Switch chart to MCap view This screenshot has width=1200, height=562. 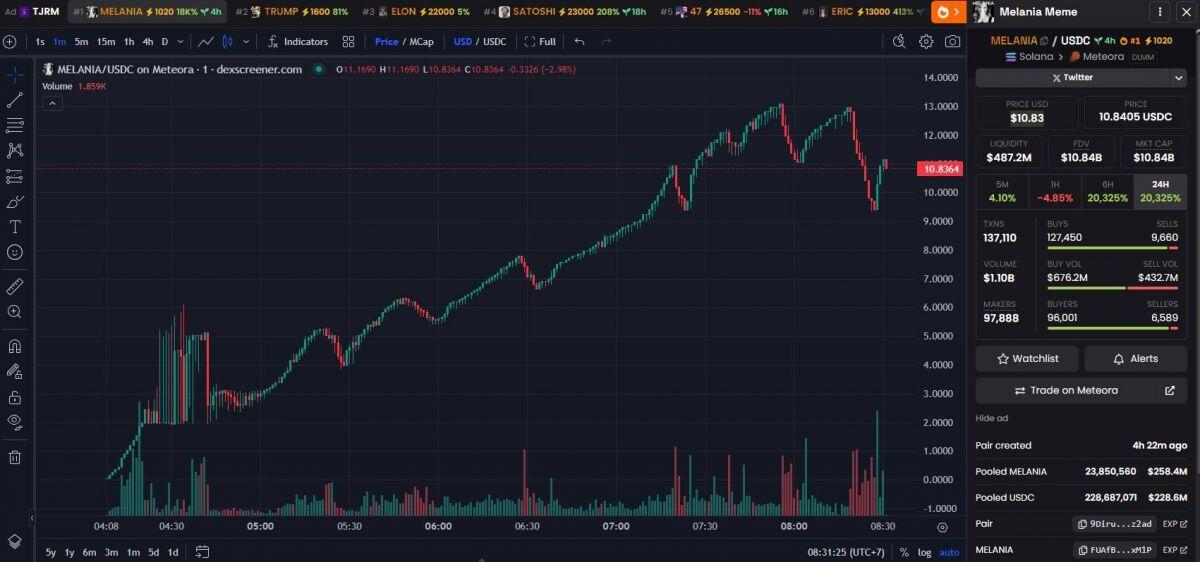[422, 42]
